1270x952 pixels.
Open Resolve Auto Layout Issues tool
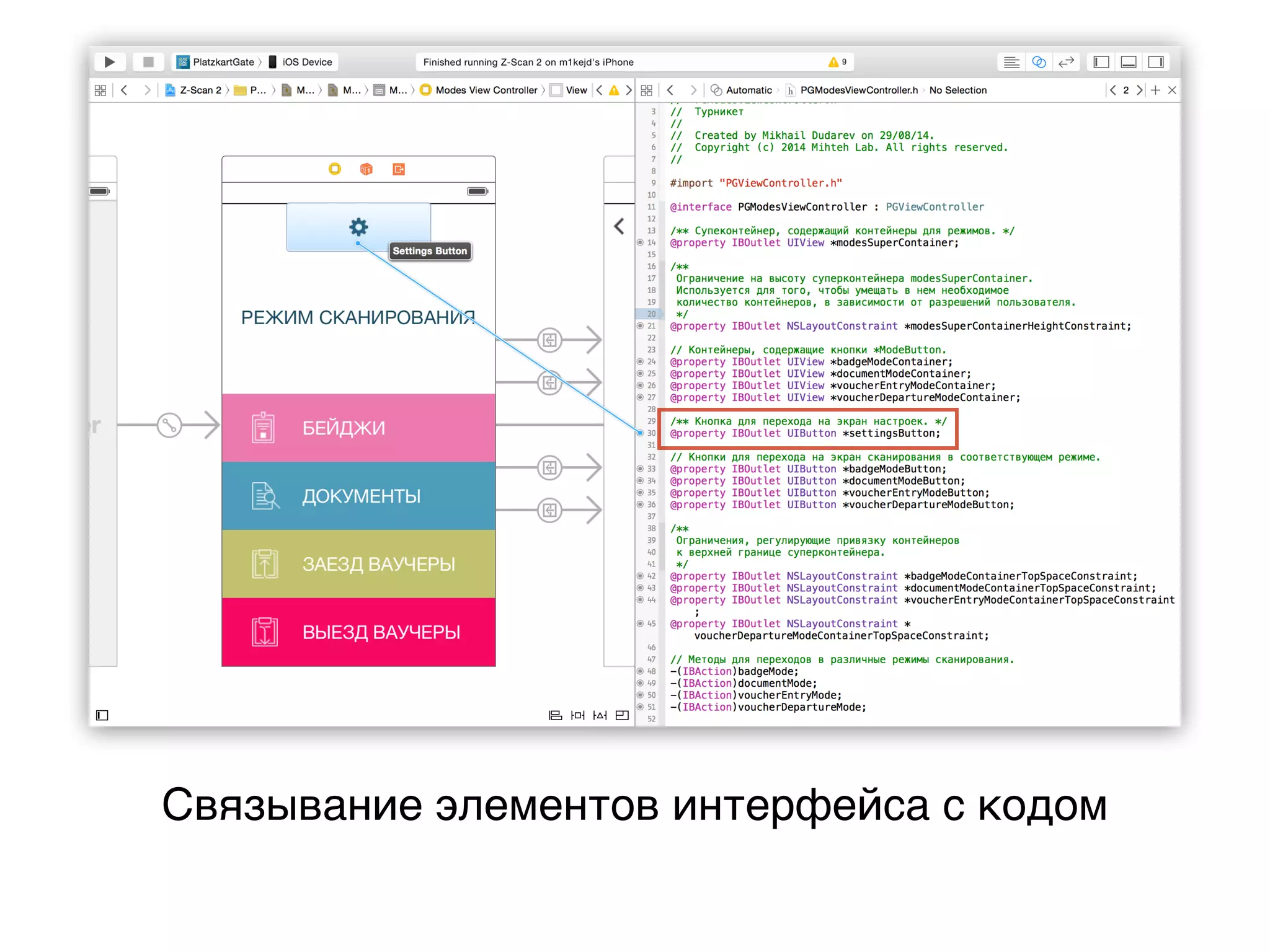click(x=600, y=715)
